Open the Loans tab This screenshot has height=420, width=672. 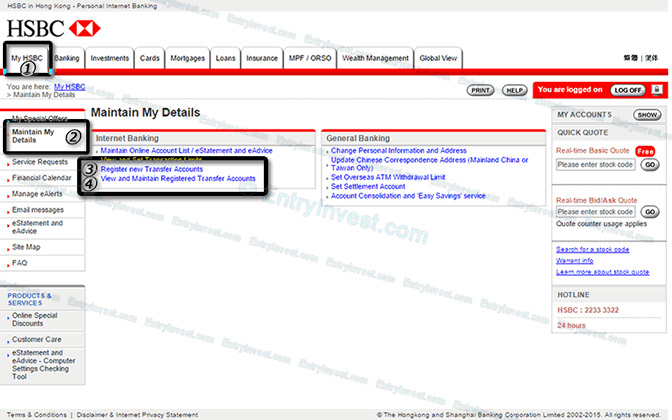pos(225,58)
